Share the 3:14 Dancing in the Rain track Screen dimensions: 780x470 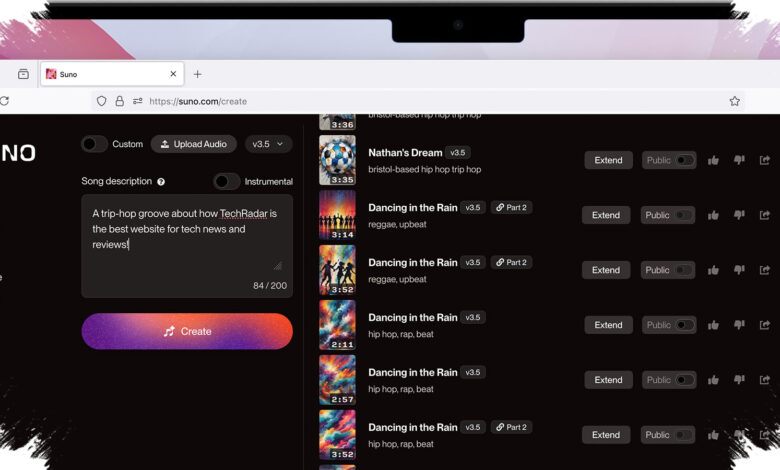pyautogui.click(x=765, y=215)
